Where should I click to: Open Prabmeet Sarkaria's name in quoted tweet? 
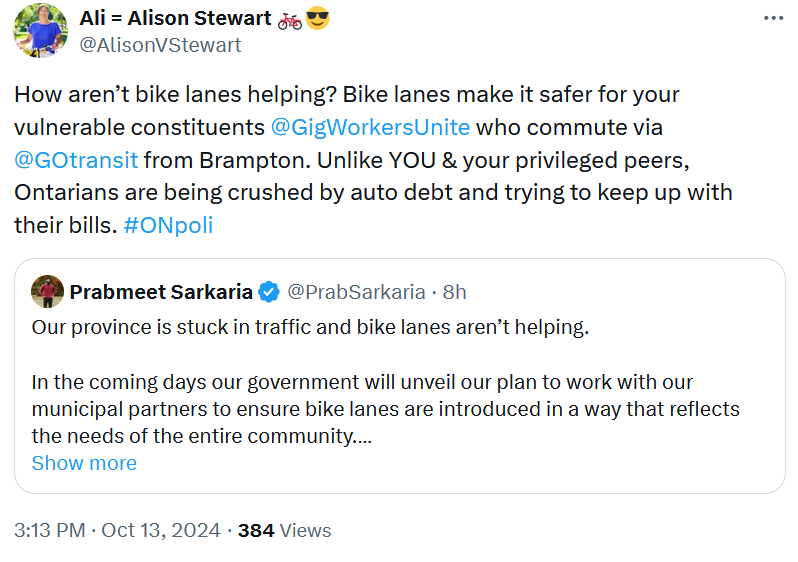[161, 292]
